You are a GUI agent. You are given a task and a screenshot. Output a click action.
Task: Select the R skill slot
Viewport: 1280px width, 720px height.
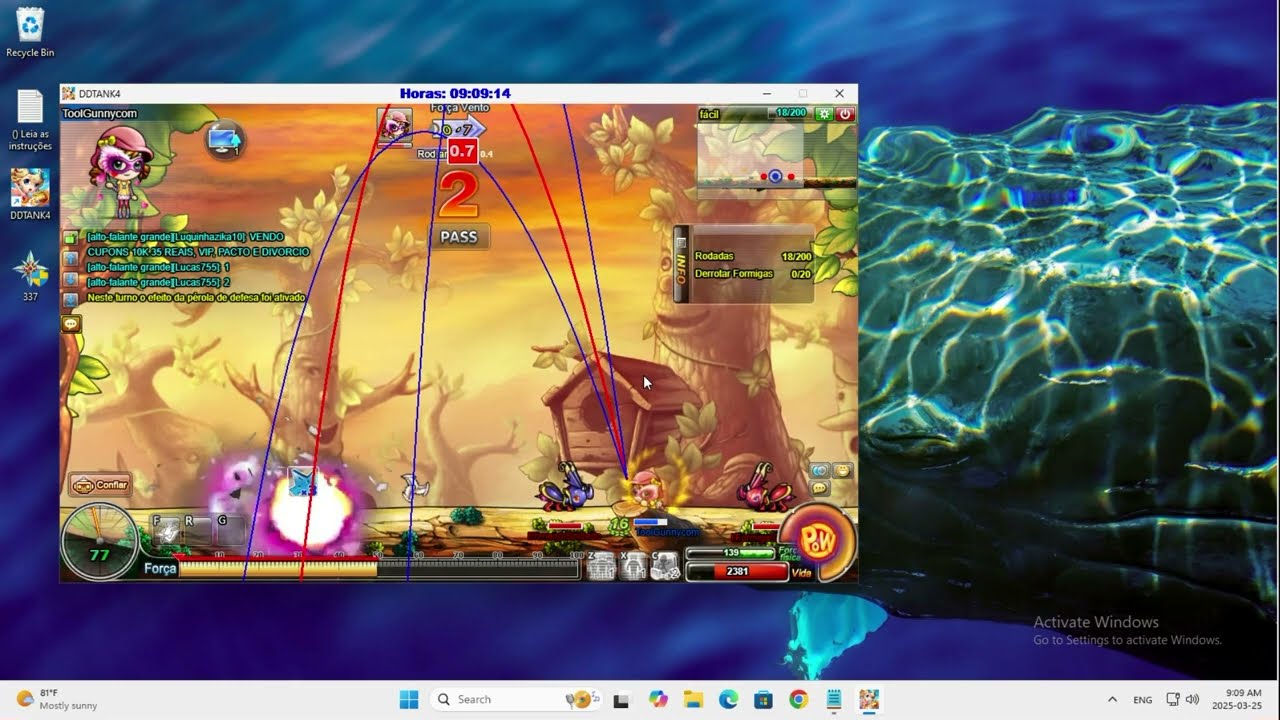point(199,530)
